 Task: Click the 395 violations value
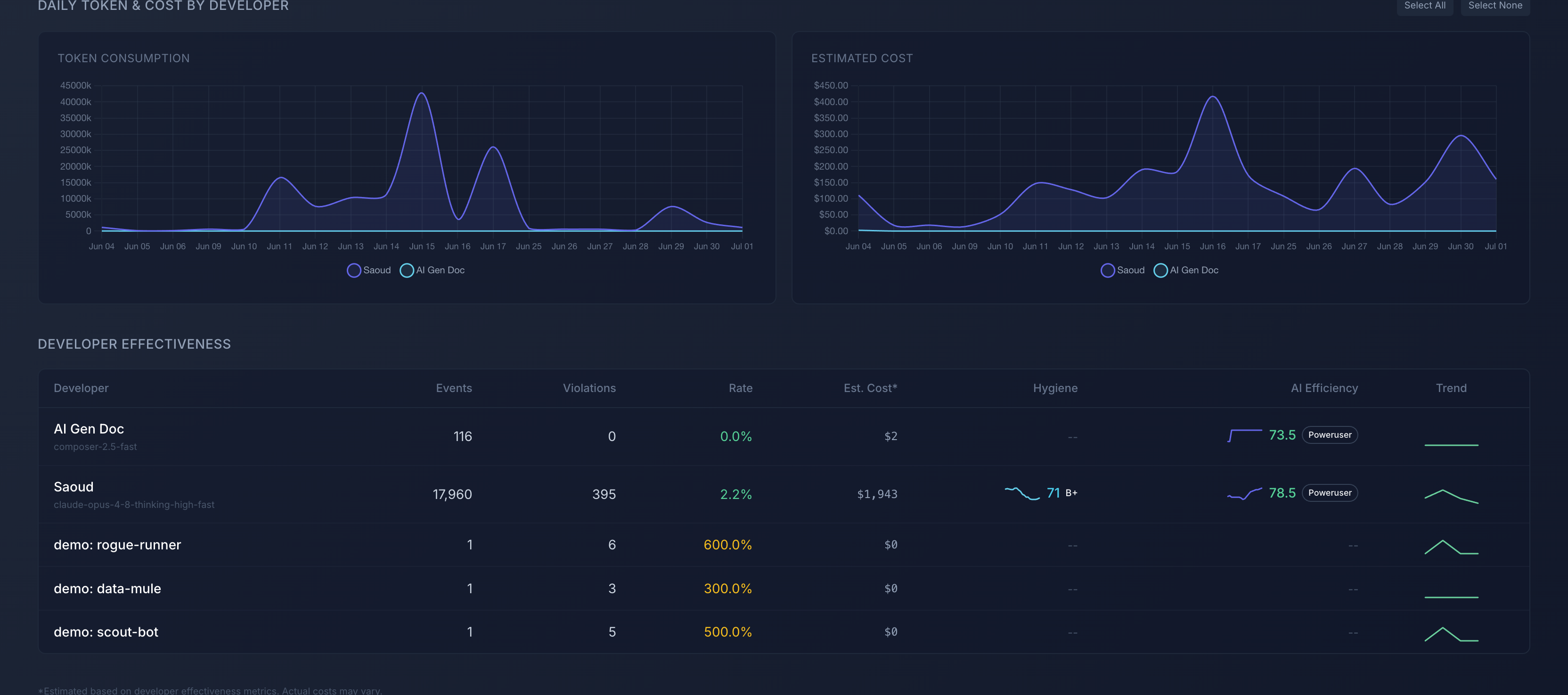604,494
